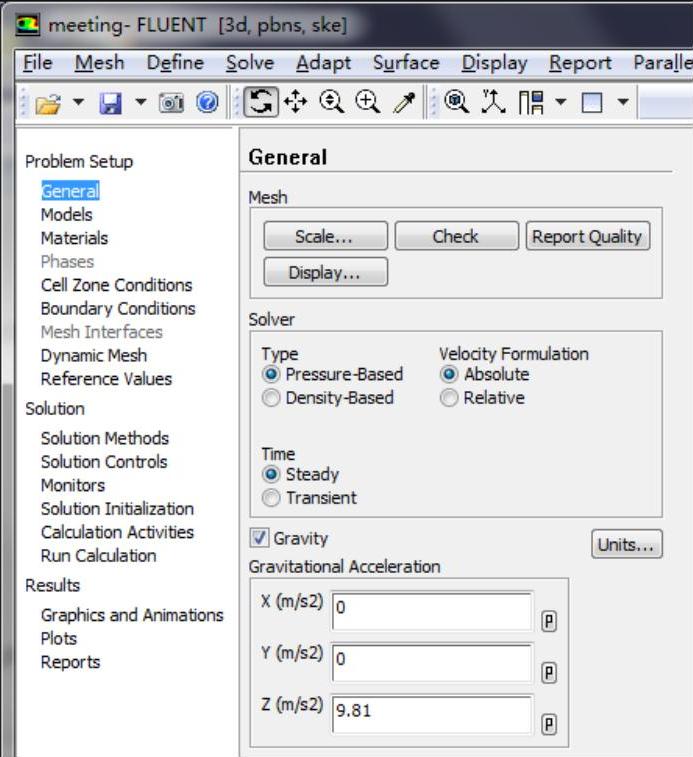The width and height of the screenshot is (693, 757).
Task: Expand dropdown arrow next to save icon
Action: (x=141, y=102)
